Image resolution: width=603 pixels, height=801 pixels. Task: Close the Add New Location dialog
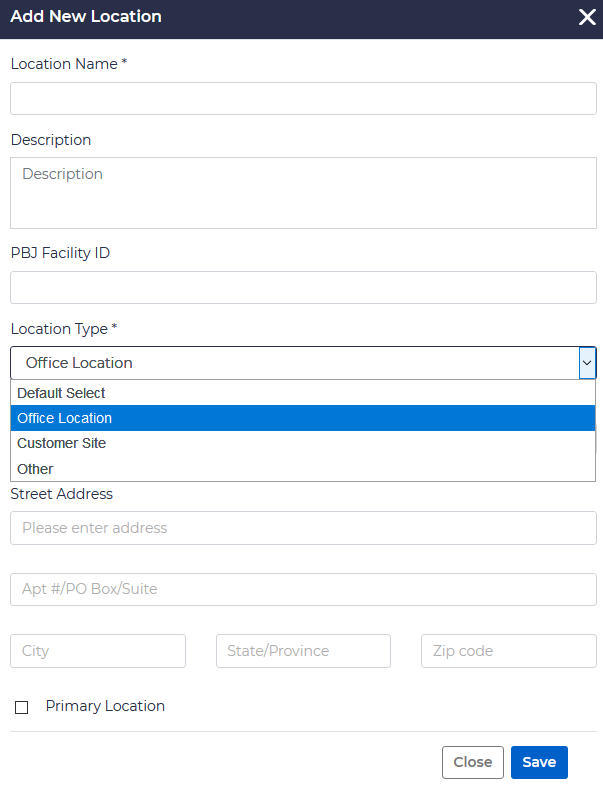pos(586,17)
